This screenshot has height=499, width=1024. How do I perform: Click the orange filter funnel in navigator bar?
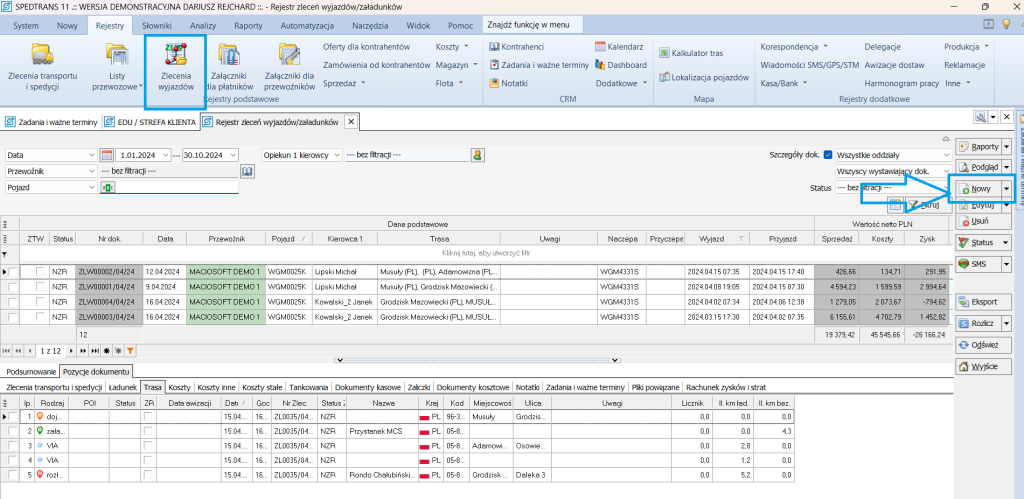point(131,351)
